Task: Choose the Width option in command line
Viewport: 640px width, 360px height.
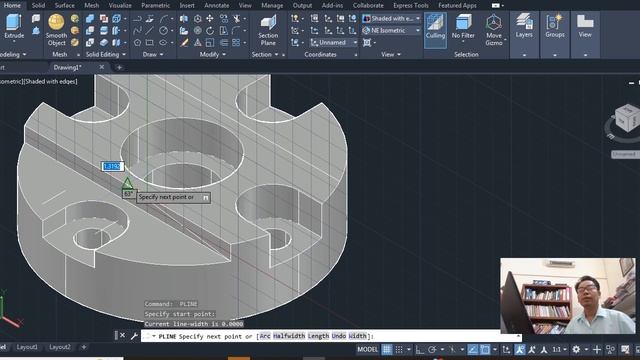Action: click(x=358, y=336)
